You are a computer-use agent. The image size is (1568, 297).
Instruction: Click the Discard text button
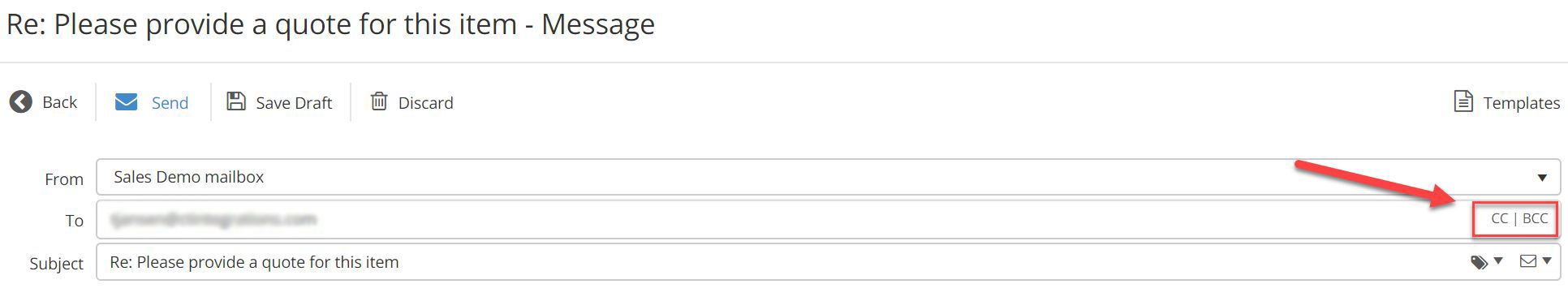click(425, 103)
